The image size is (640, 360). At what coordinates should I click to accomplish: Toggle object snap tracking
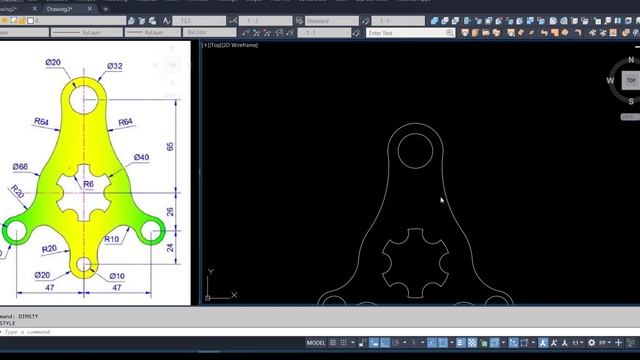[x=431, y=343]
